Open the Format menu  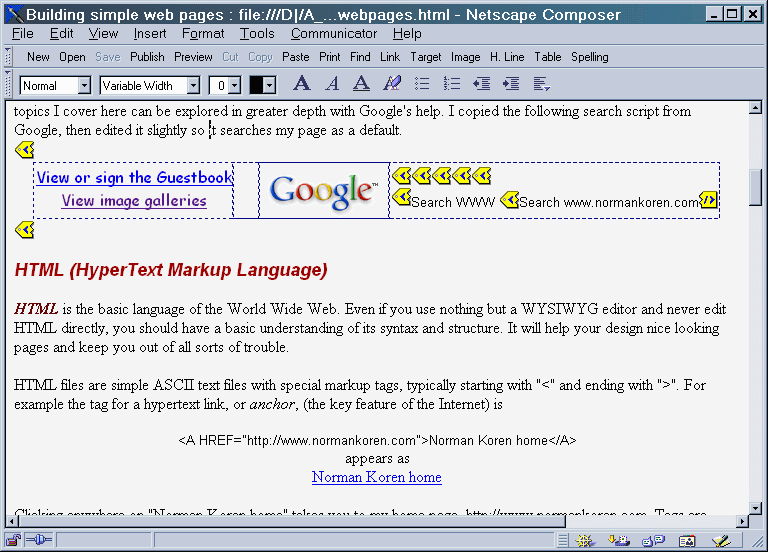(x=203, y=33)
